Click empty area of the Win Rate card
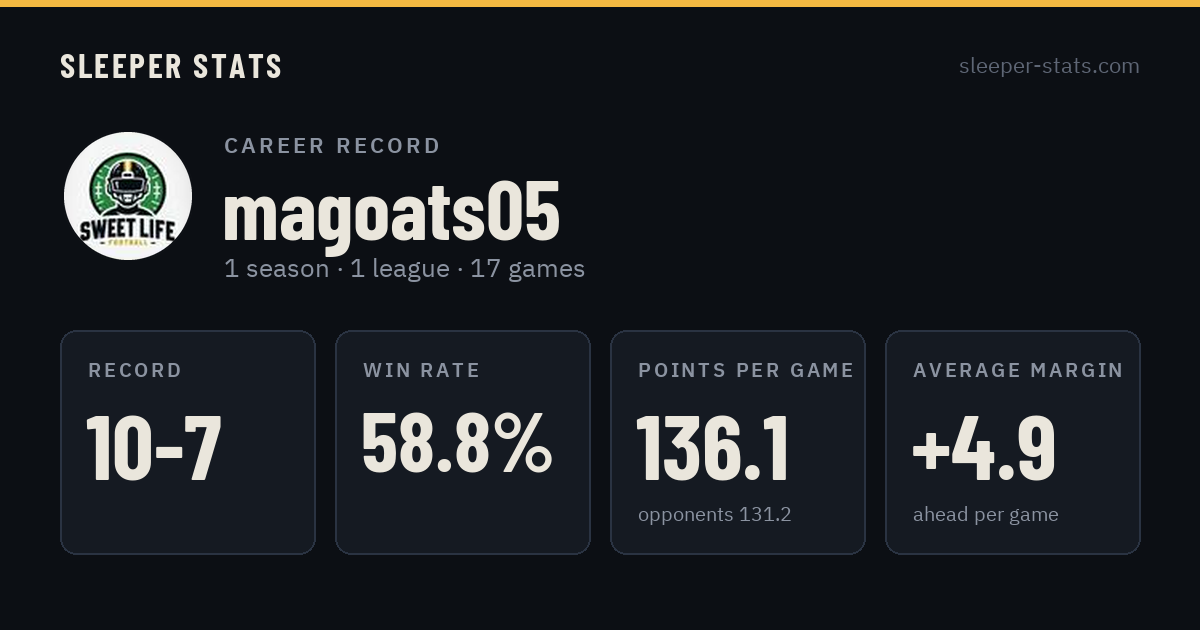This screenshot has height=630, width=1200. [x=463, y=520]
